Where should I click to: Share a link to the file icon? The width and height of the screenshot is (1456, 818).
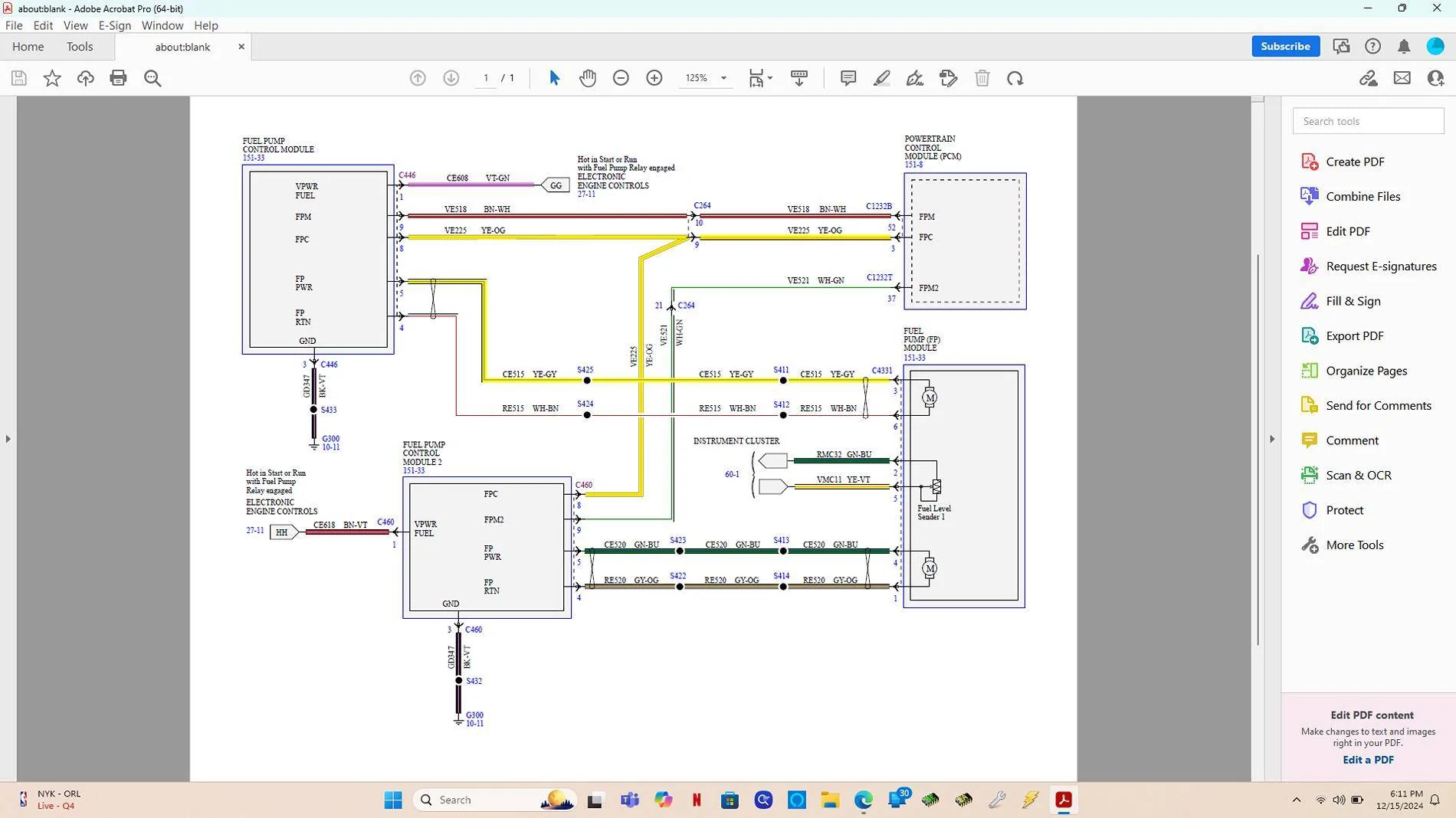tap(1369, 78)
